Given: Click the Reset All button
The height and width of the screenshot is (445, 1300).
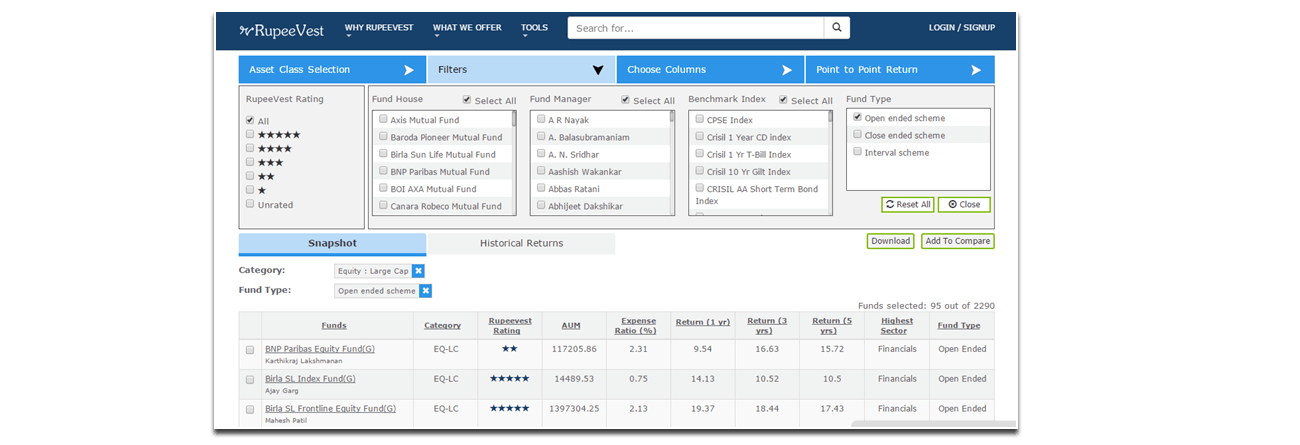Looking at the screenshot, I should (x=908, y=204).
